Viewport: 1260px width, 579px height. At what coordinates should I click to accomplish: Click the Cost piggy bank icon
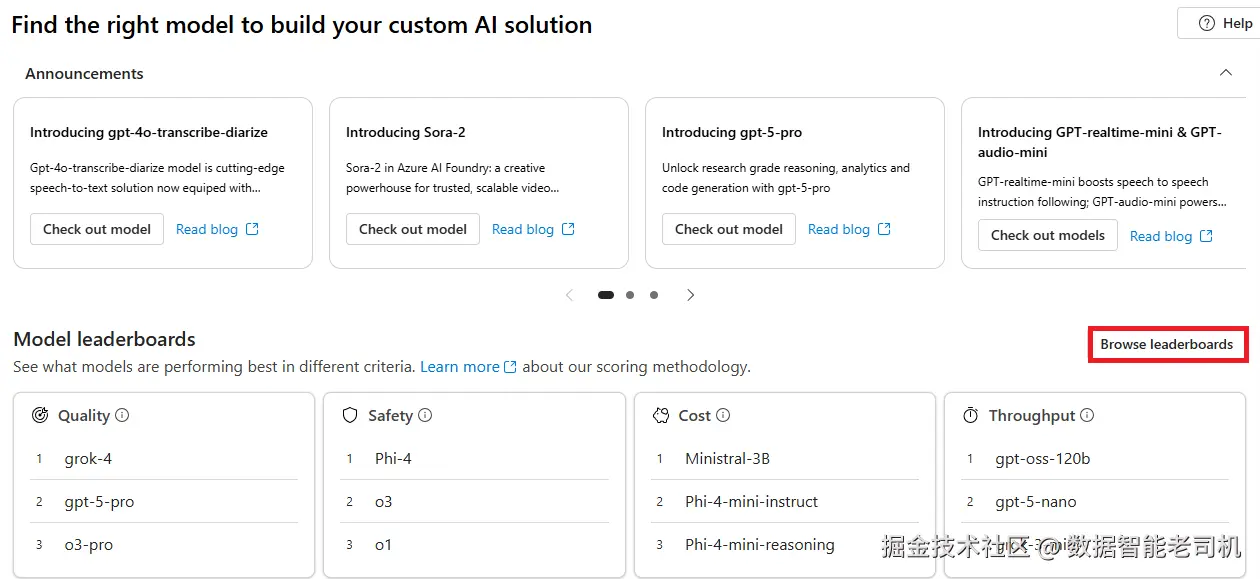[x=660, y=415]
